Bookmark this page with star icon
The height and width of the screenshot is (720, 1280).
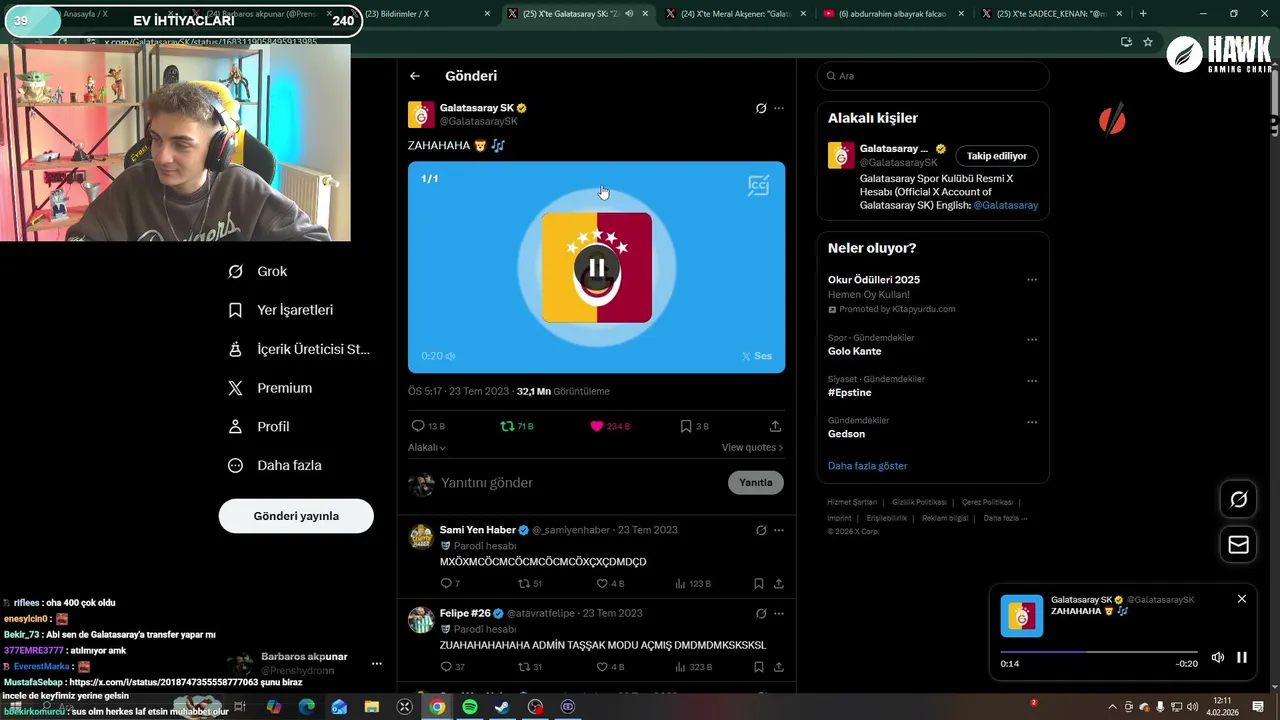click(1148, 42)
